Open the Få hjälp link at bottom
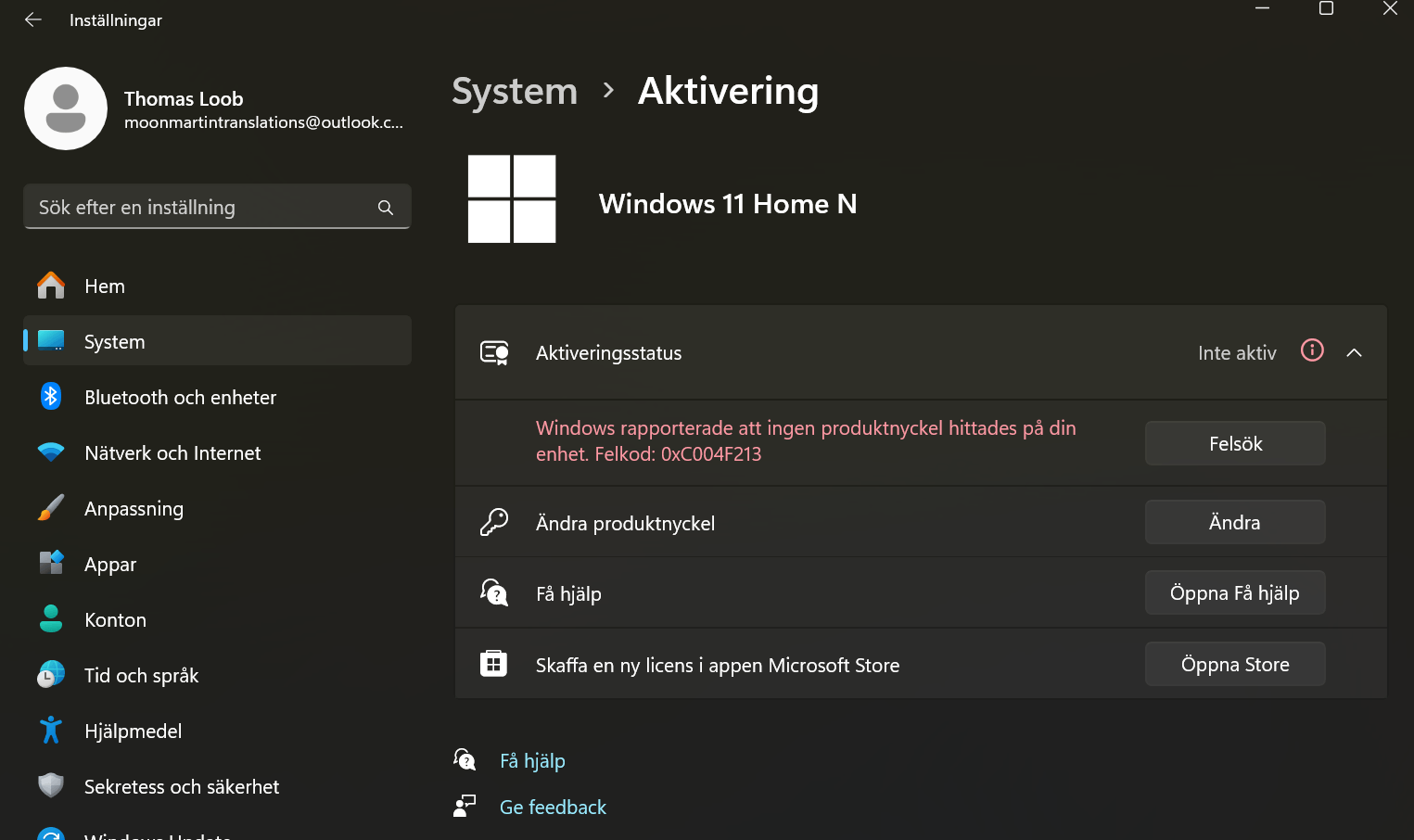 point(532,760)
